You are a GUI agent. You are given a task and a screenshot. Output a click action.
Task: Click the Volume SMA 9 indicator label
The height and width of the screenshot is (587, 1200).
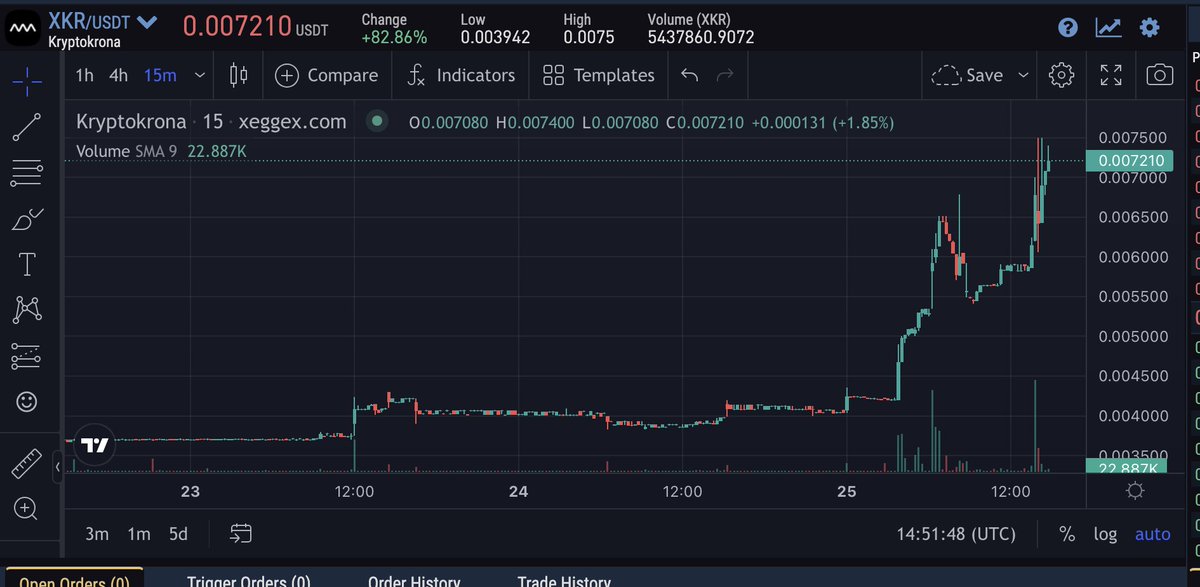coord(127,151)
